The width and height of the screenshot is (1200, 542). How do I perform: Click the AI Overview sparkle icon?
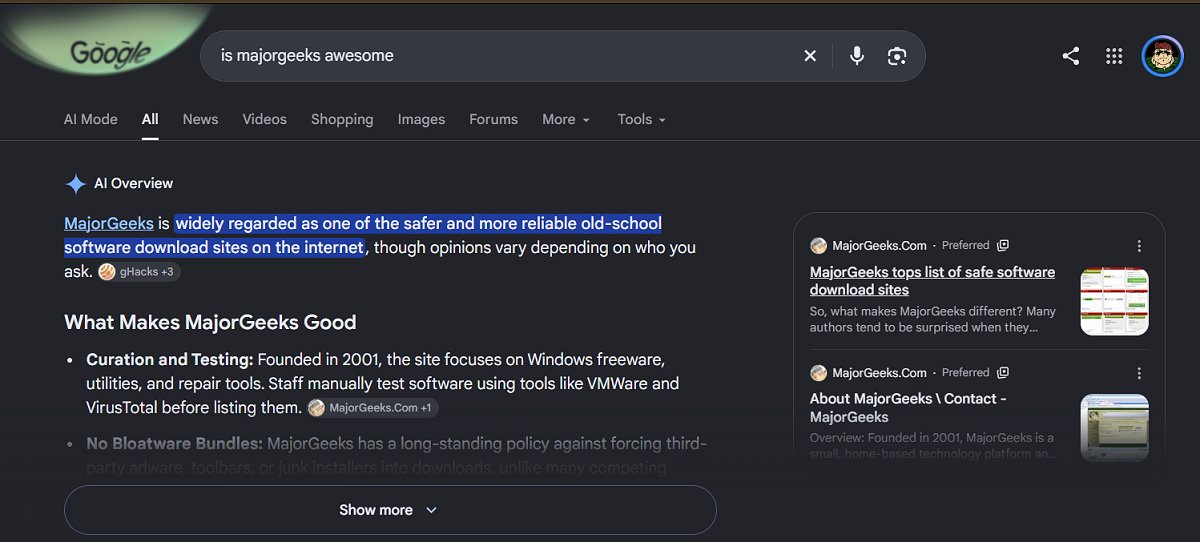[x=75, y=184]
